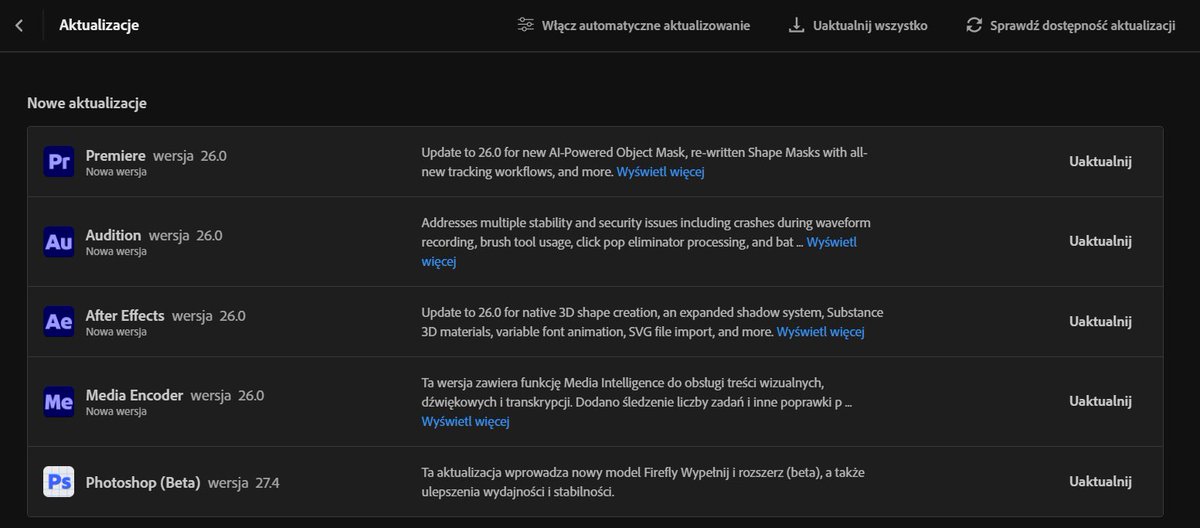This screenshot has width=1200, height=528.
Task: Click Nowa wersja label under Audition
Action: (x=116, y=252)
